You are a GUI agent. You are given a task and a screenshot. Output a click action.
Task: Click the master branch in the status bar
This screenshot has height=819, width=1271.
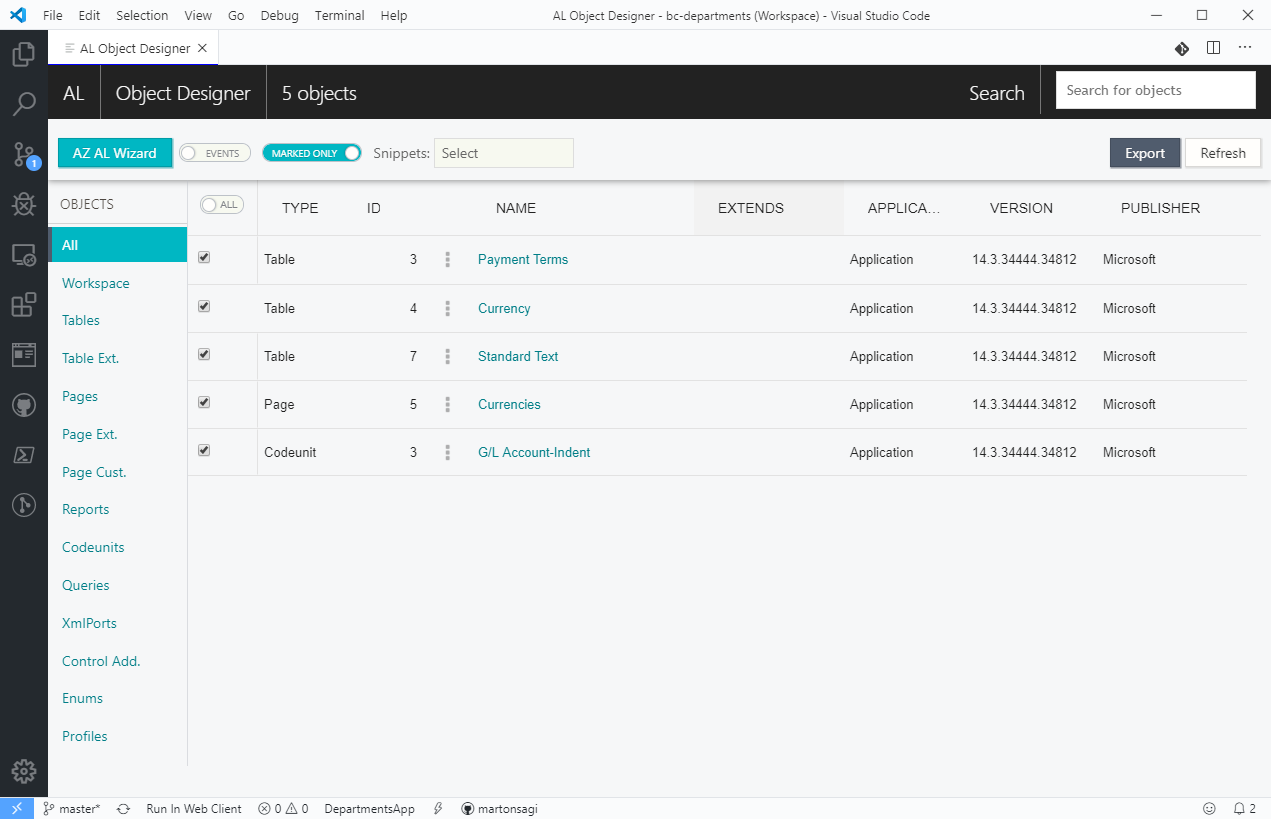pos(71,809)
